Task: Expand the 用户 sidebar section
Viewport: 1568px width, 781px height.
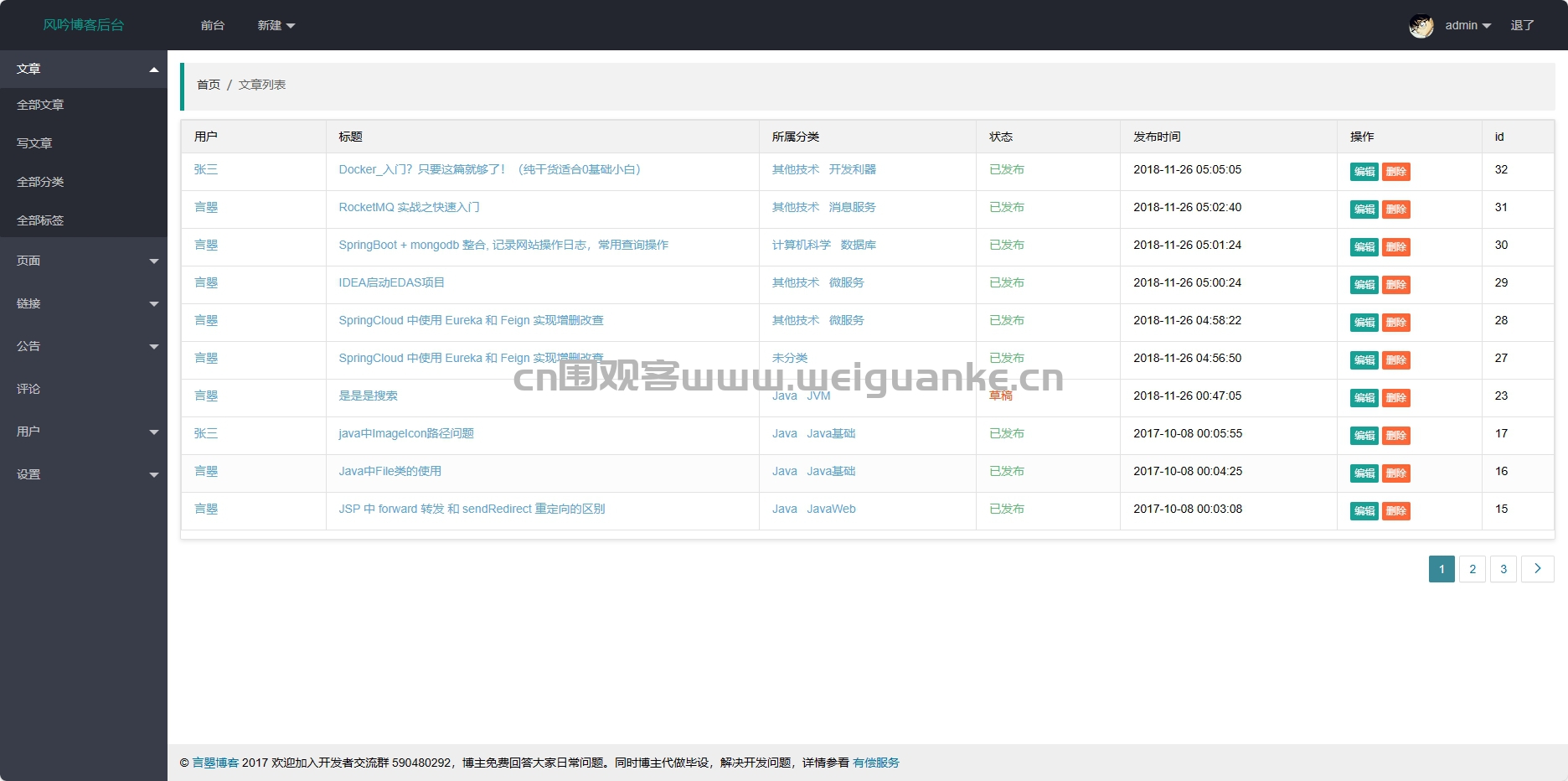Action: (84, 432)
